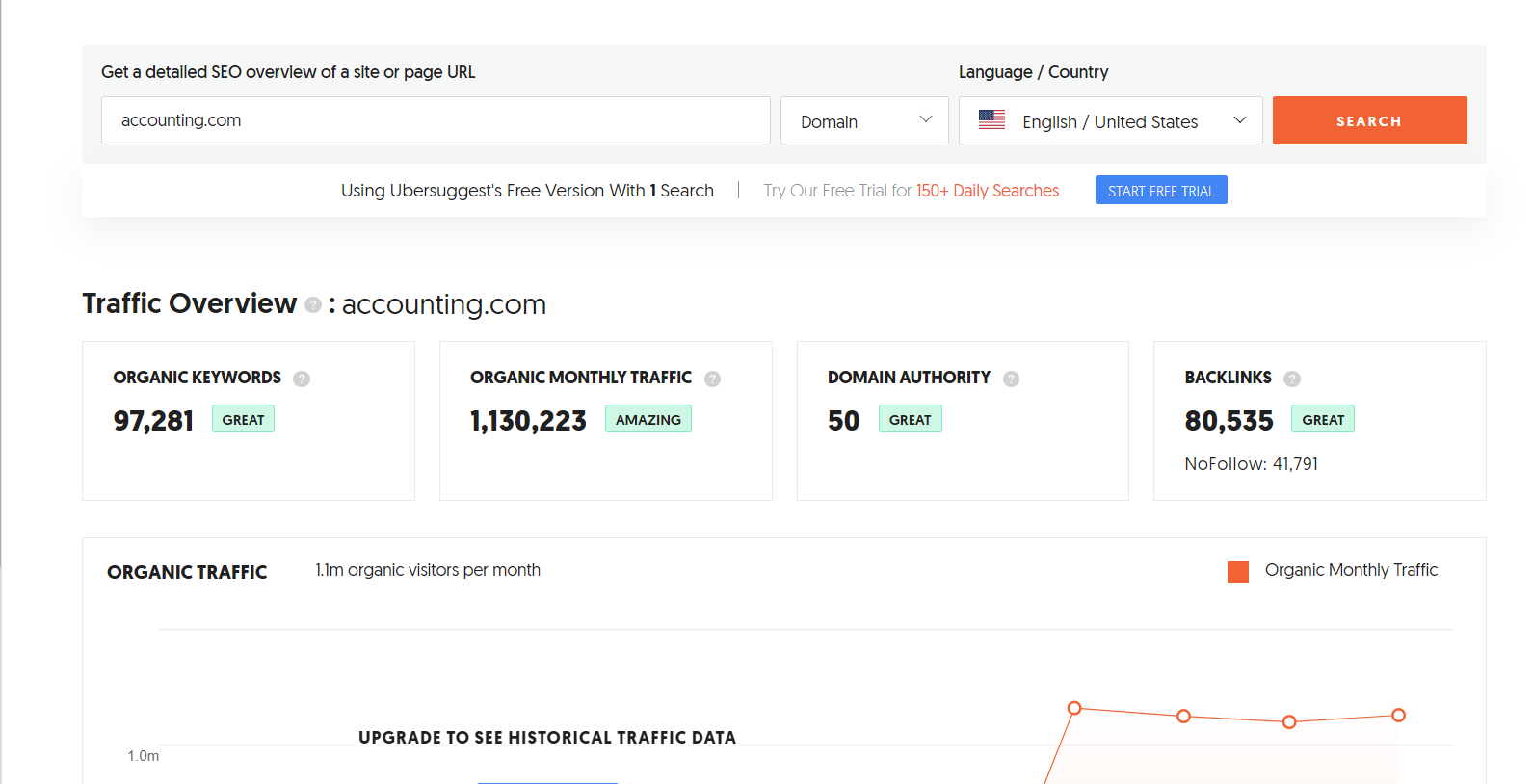Select the first data point on the traffic chart
Screen dimensions: 1533x784
coord(1074,708)
